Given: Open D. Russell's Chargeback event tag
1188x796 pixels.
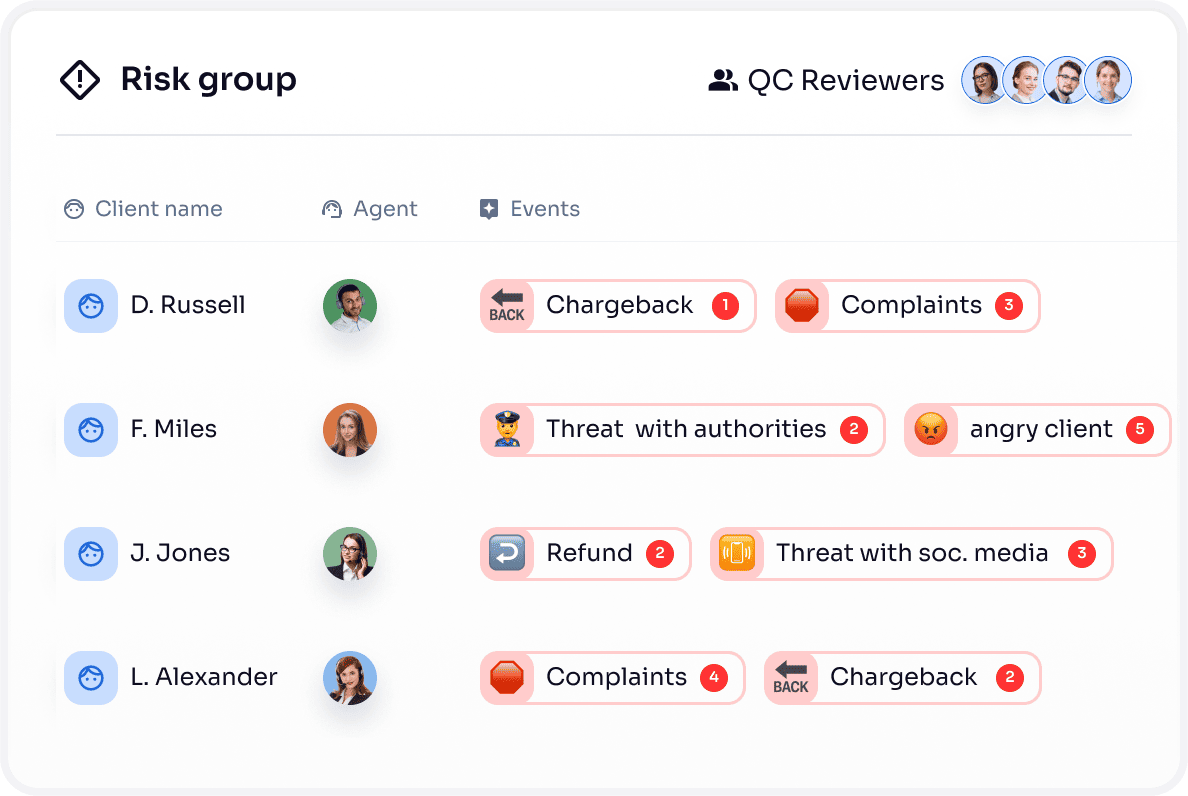Looking at the screenshot, I should pos(618,306).
